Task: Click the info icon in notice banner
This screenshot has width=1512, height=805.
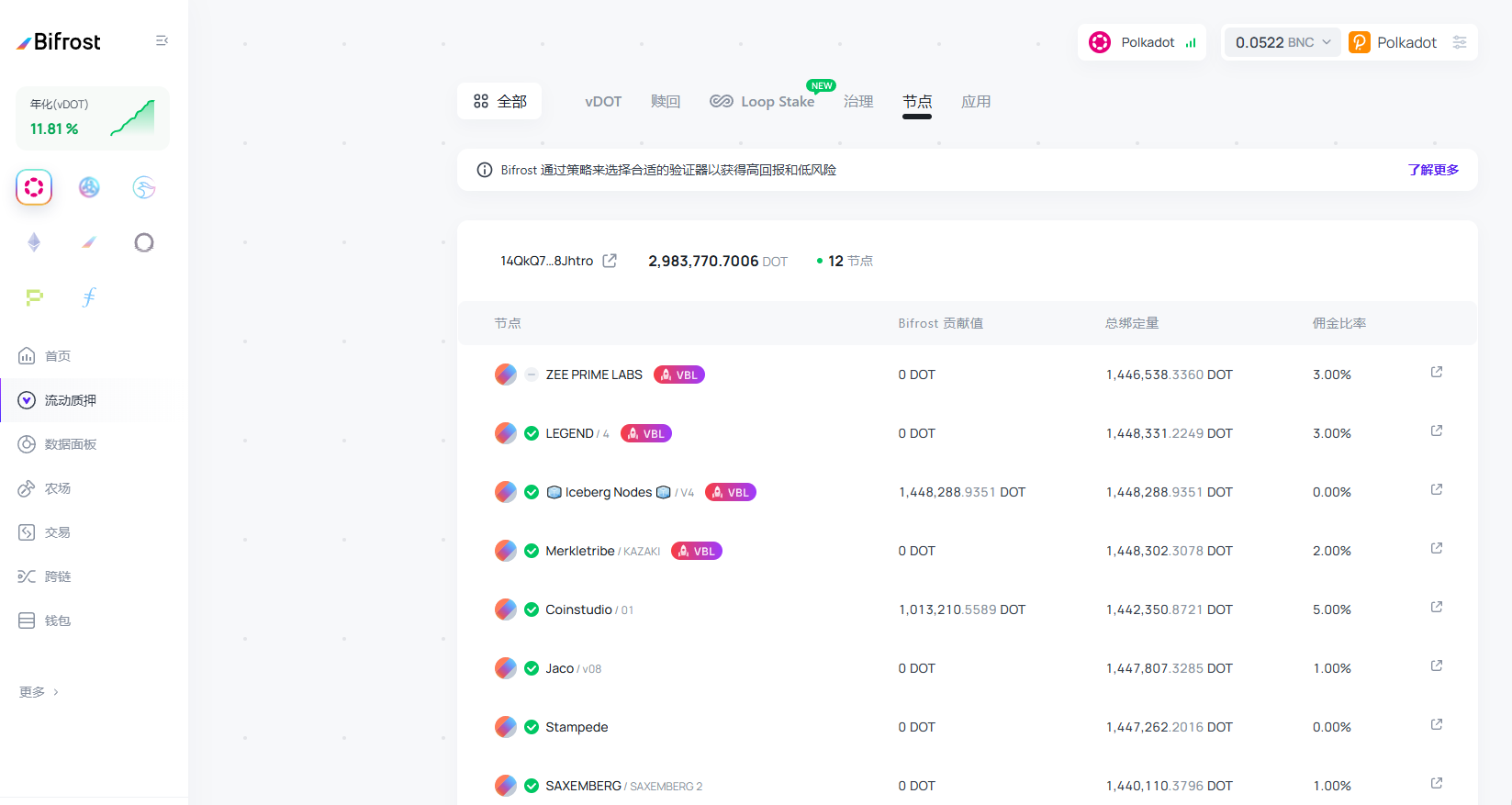Action: tap(485, 170)
